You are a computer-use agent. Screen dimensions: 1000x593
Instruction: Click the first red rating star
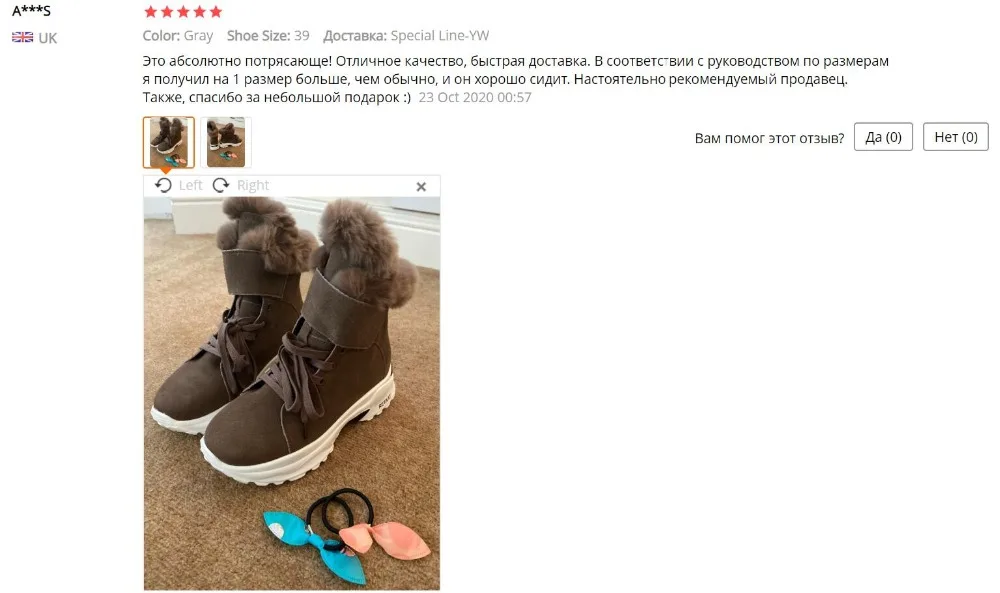point(151,11)
